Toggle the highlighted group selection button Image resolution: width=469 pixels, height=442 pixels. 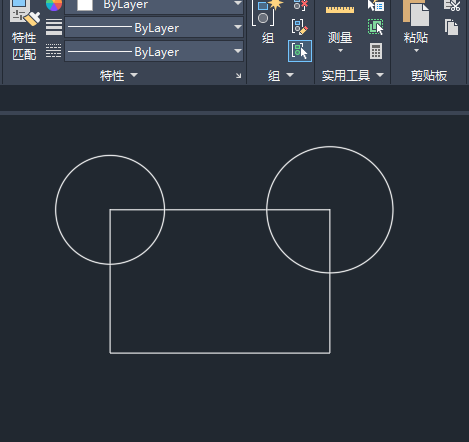(300, 51)
